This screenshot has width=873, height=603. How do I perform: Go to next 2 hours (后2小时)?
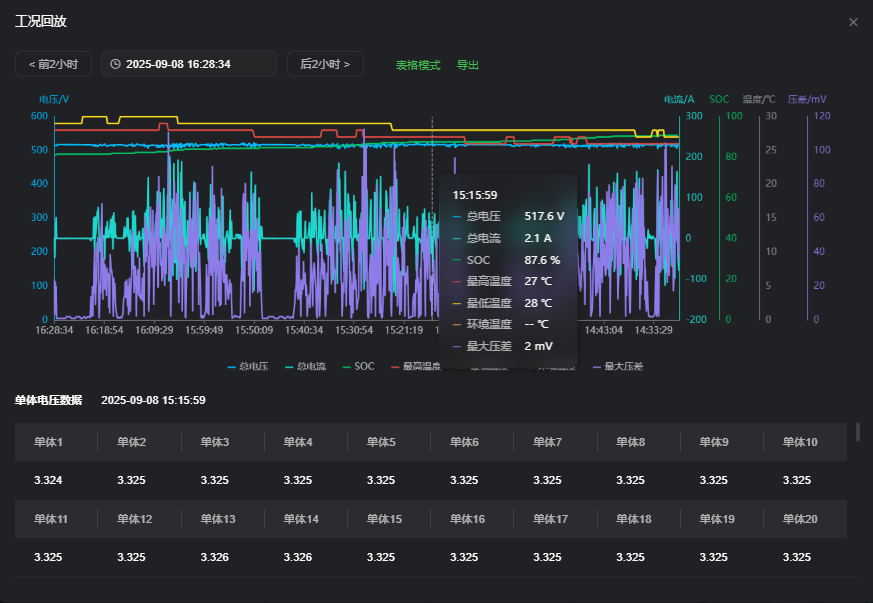click(x=325, y=64)
